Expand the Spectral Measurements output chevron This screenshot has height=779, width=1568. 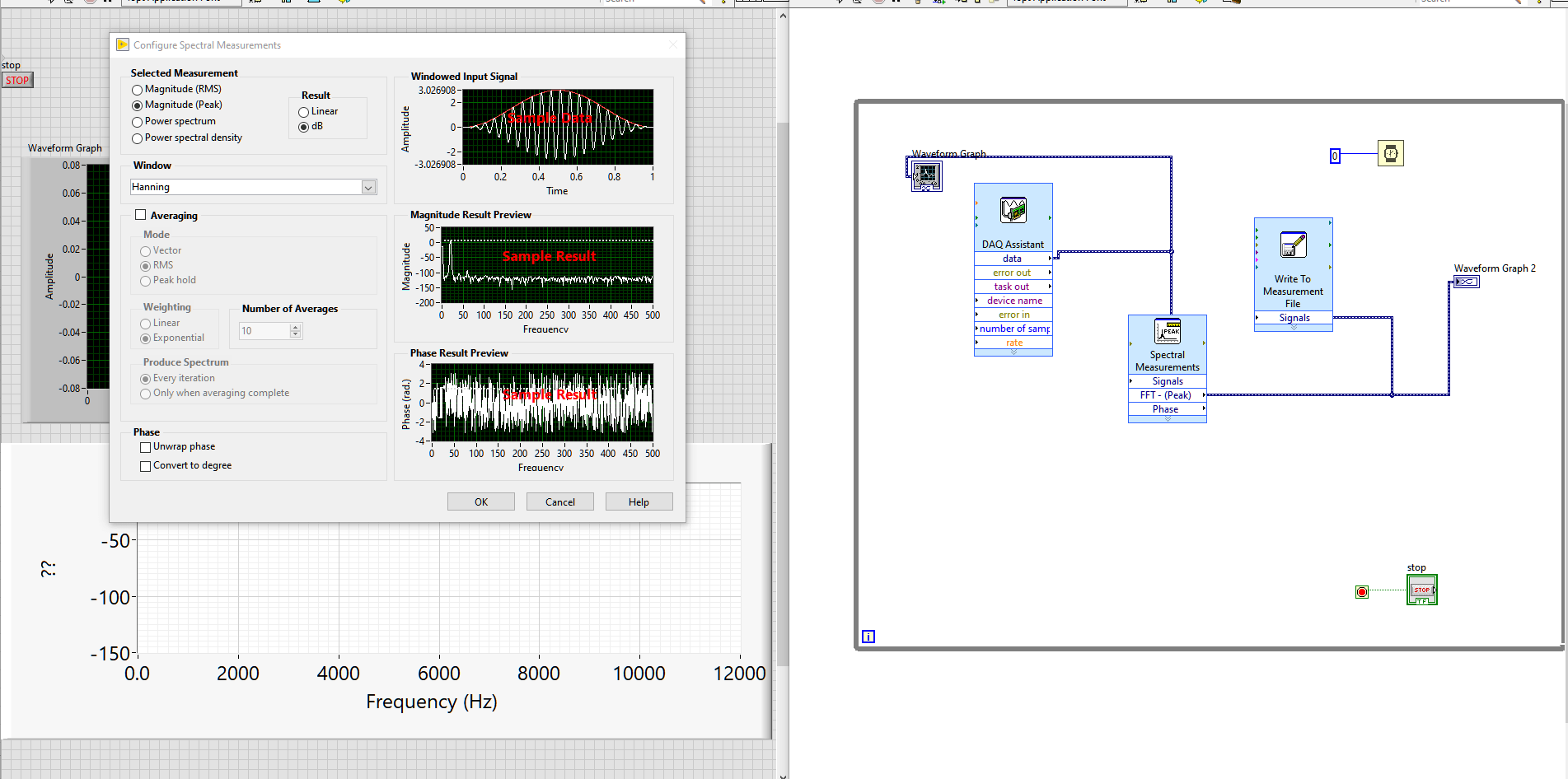point(1167,417)
